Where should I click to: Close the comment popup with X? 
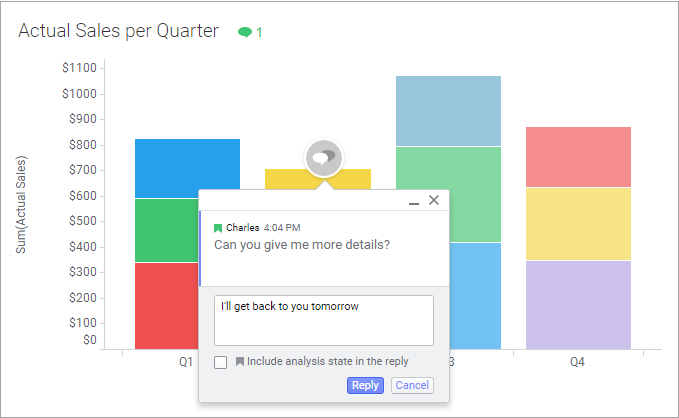[x=434, y=200]
